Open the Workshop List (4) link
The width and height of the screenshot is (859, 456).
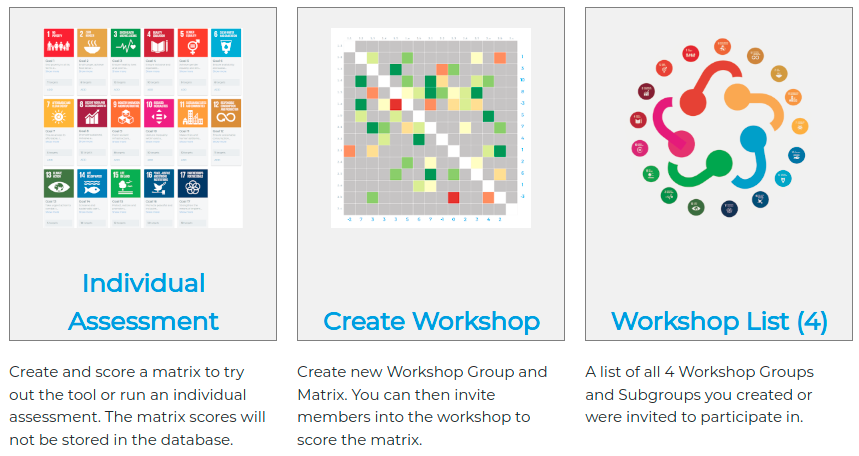click(x=719, y=321)
